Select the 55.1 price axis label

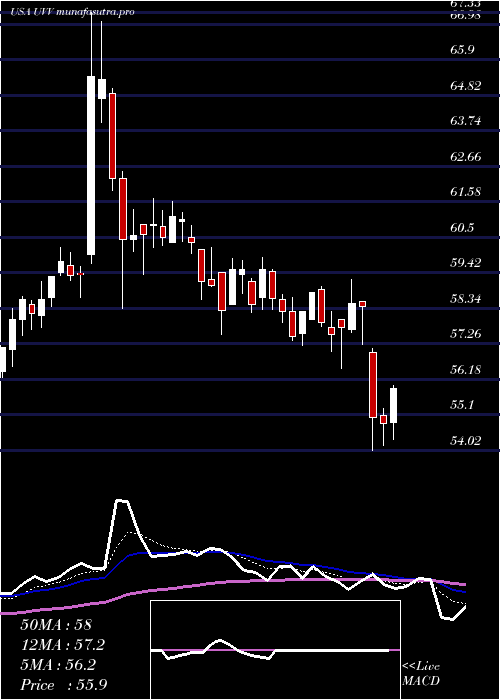[x=462, y=405]
